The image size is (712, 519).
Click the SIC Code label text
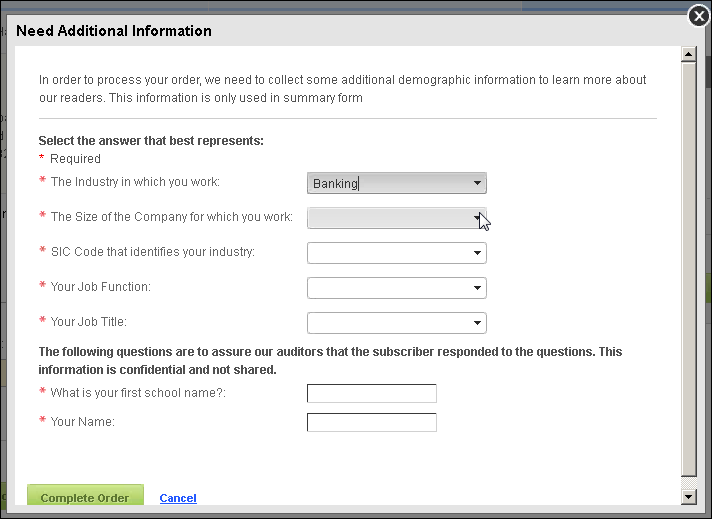point(153,252)
